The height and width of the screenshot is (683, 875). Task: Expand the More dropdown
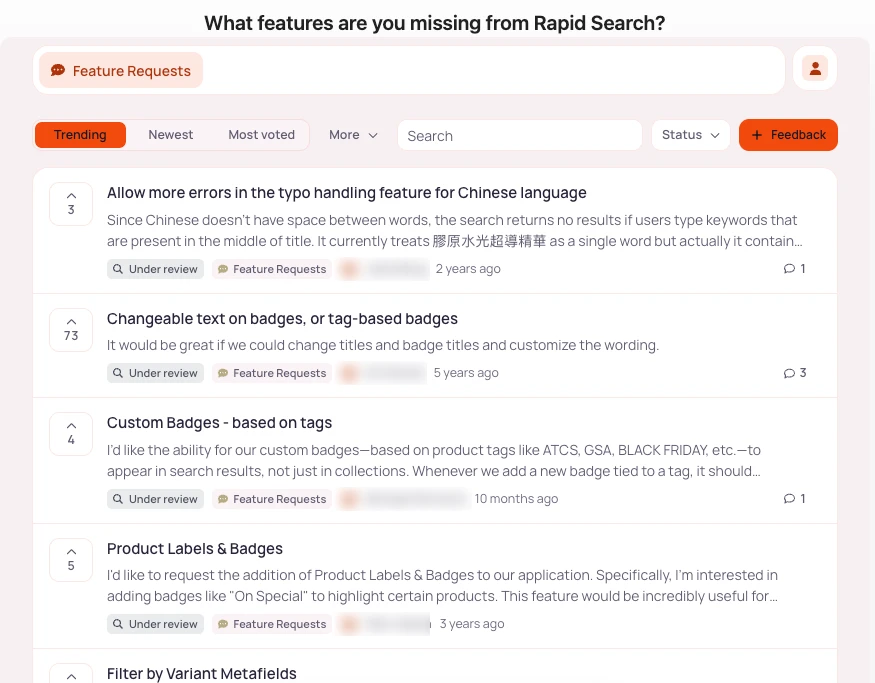[353, 135]
